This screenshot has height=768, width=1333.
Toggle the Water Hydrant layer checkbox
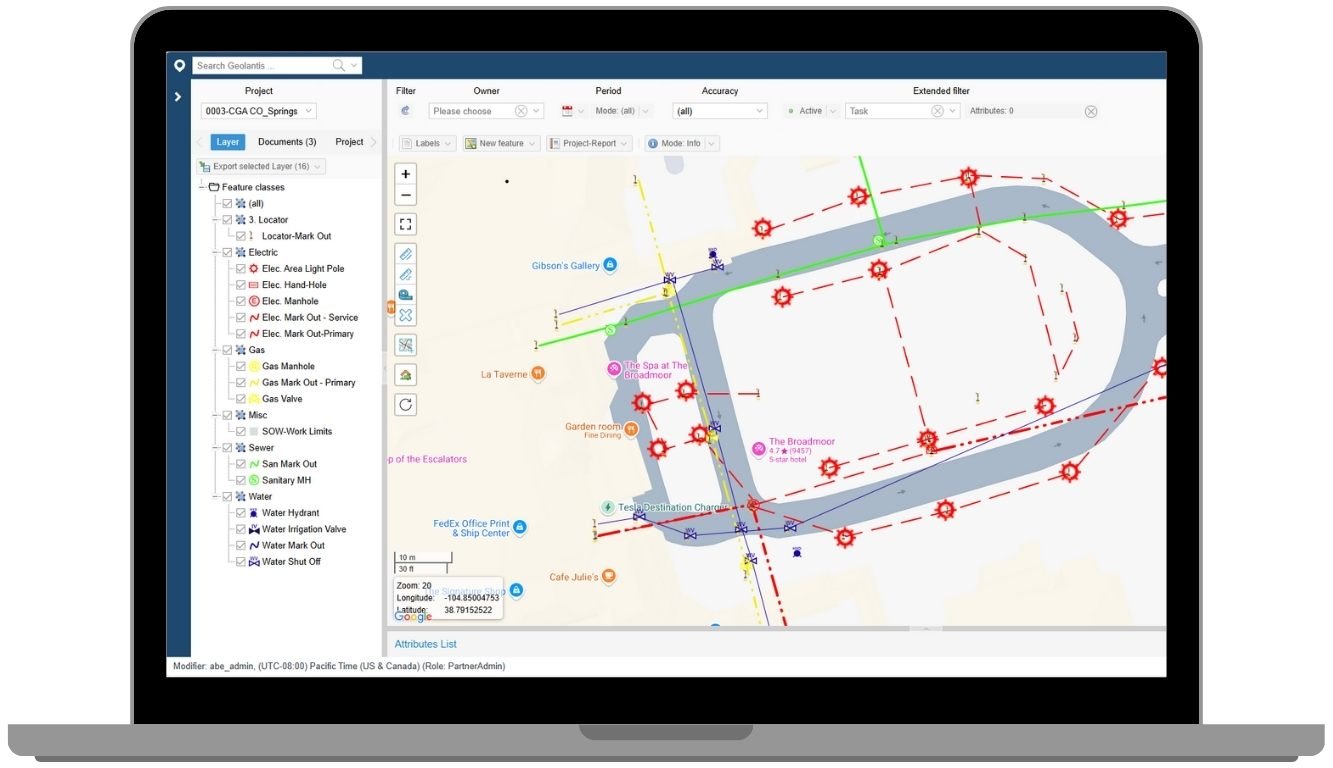(240, 513)
